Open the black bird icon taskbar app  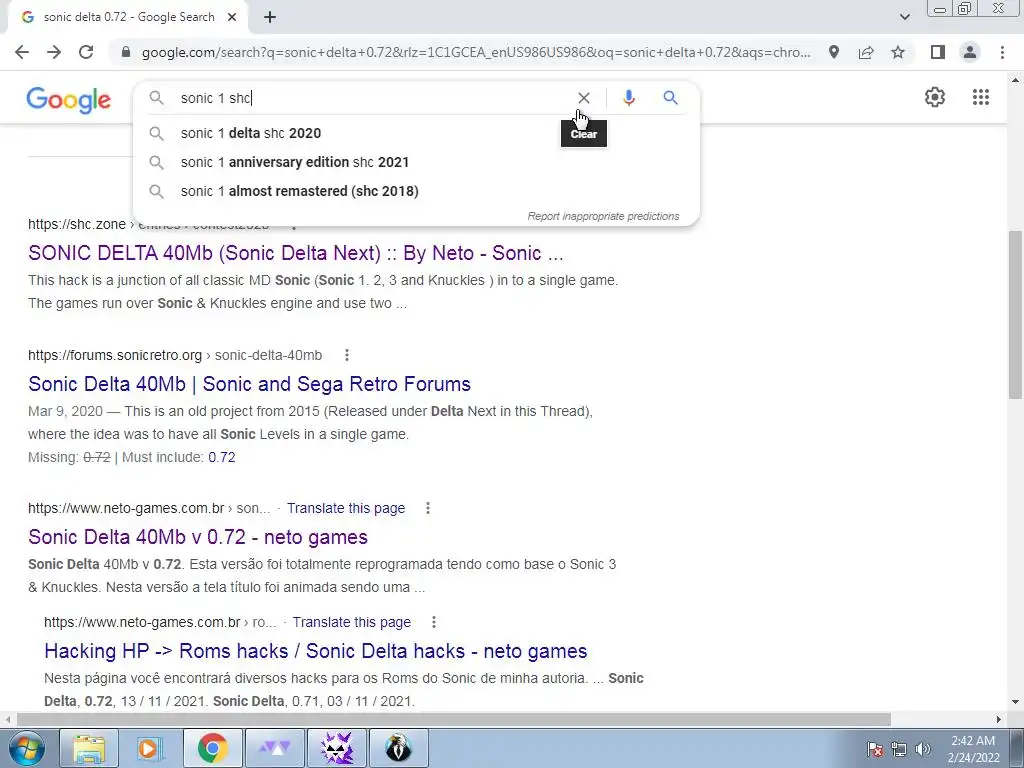point(399,748)
